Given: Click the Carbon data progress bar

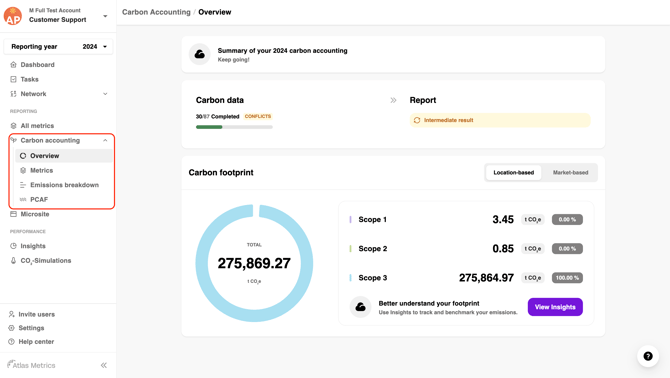Looking at the screenshot, I should (x=234, y=127).
